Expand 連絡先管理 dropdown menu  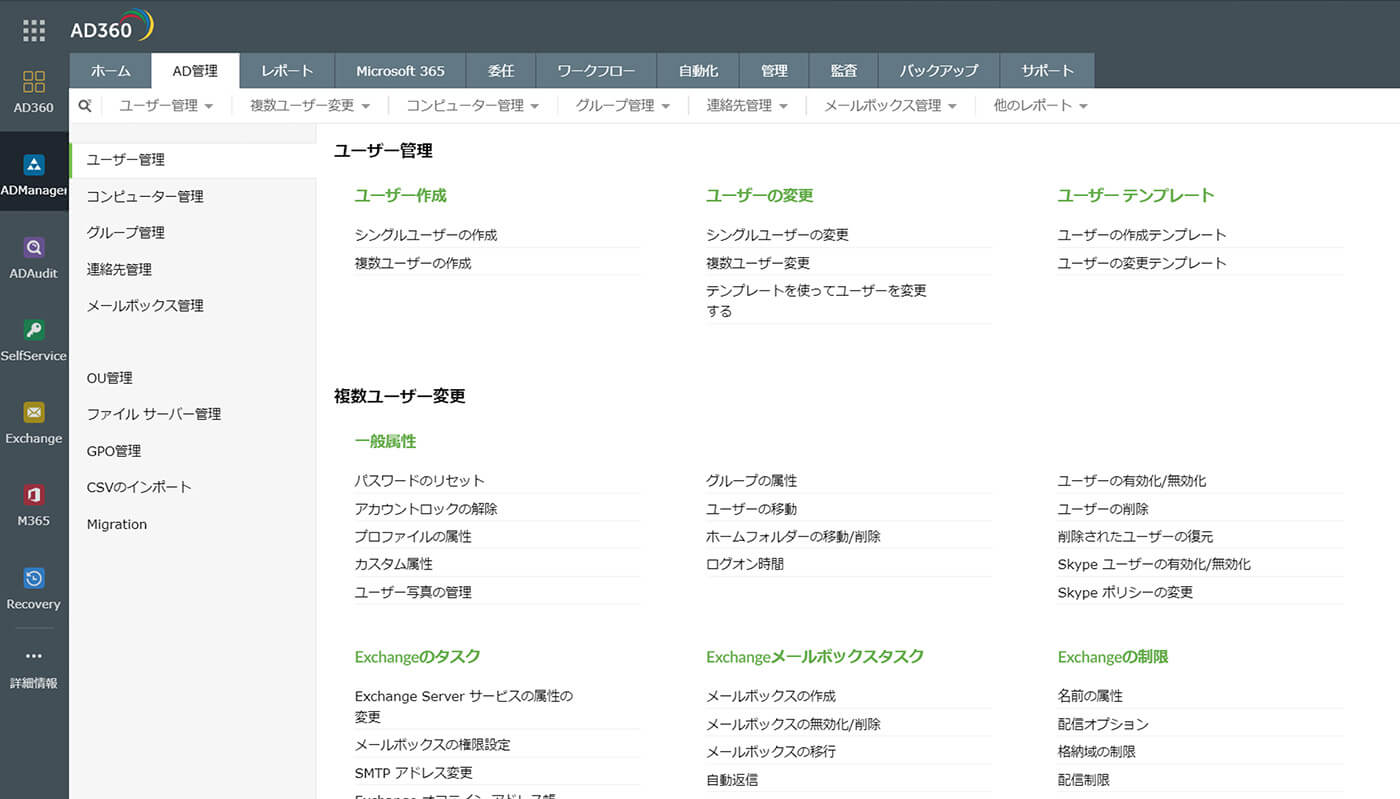pos(747,105)
